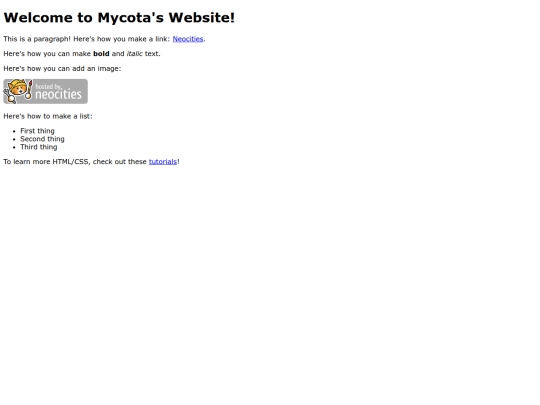
Task: Click the bullet before Third thing
Action: 14,147
